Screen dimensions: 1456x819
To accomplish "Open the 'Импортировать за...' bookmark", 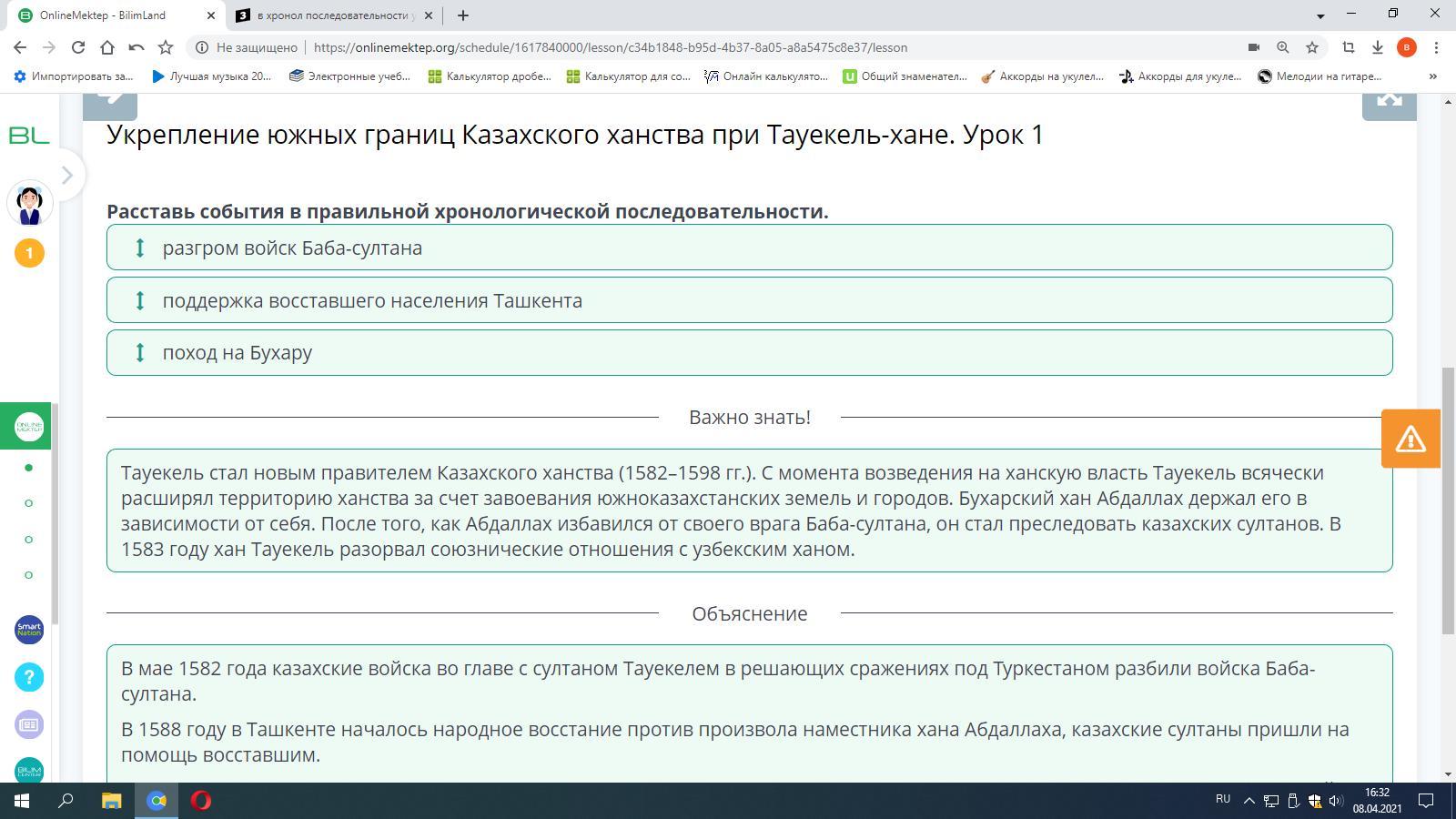I will (73, 76).
